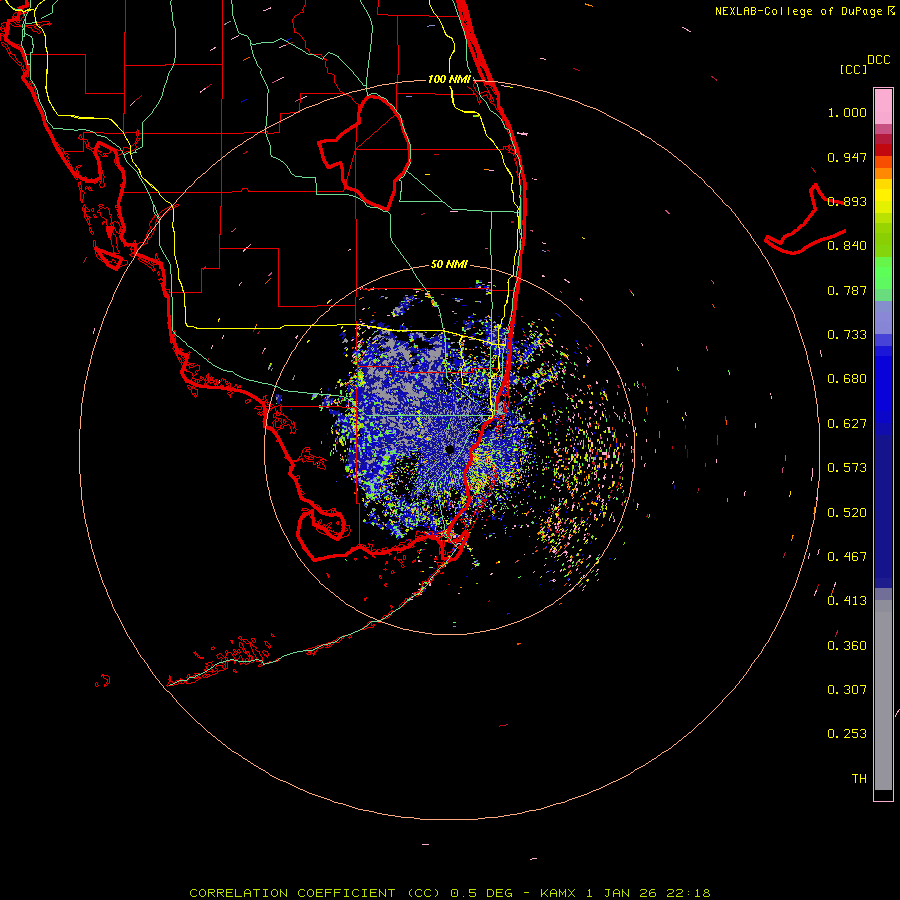Image resolution: width=900 pixels, height=900 pixels.
Task: Click the DCC legend heading
Action: pyautogui.click(x=879, y=59)
